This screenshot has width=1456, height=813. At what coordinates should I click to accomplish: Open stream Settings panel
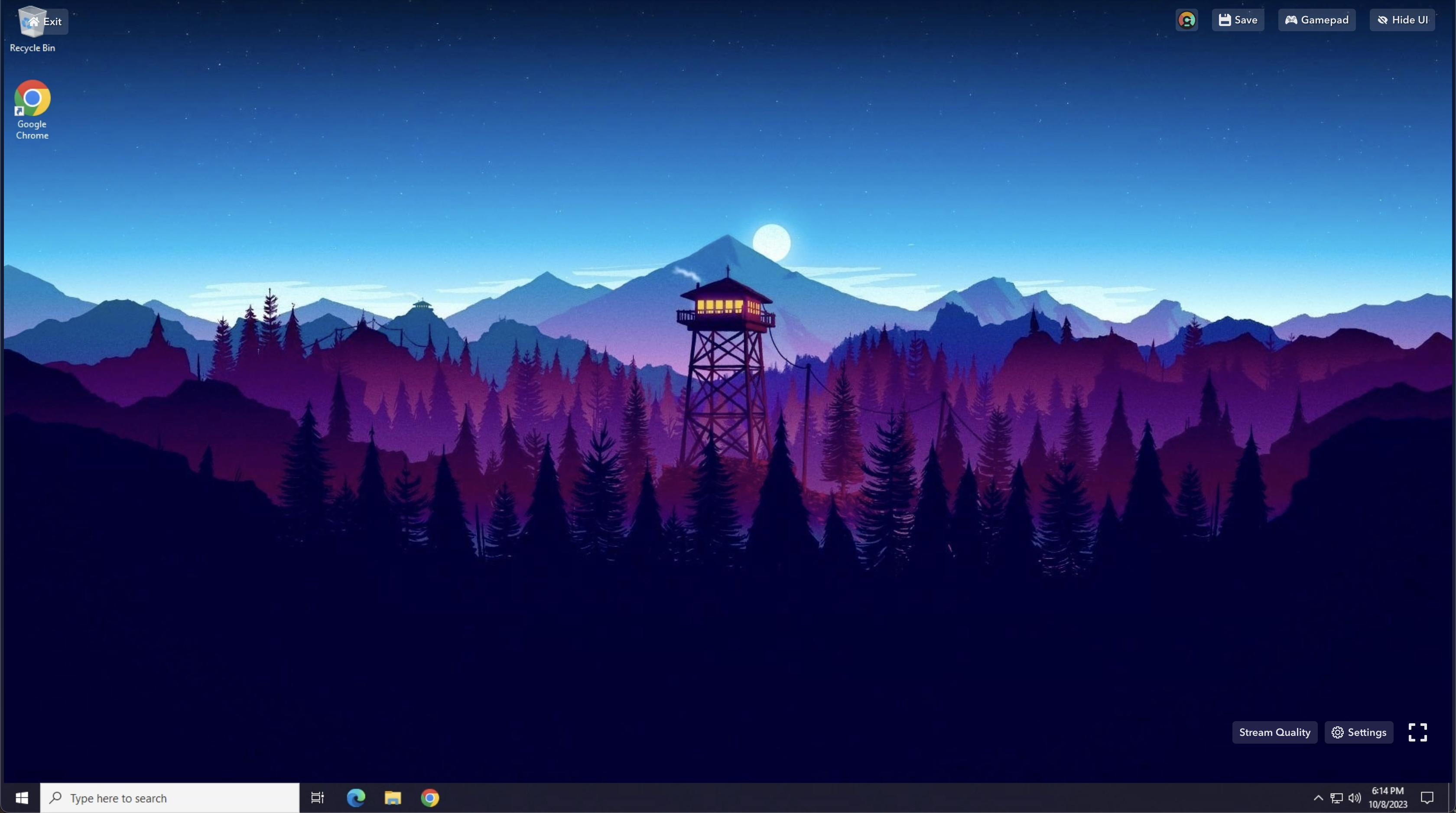1359,732
